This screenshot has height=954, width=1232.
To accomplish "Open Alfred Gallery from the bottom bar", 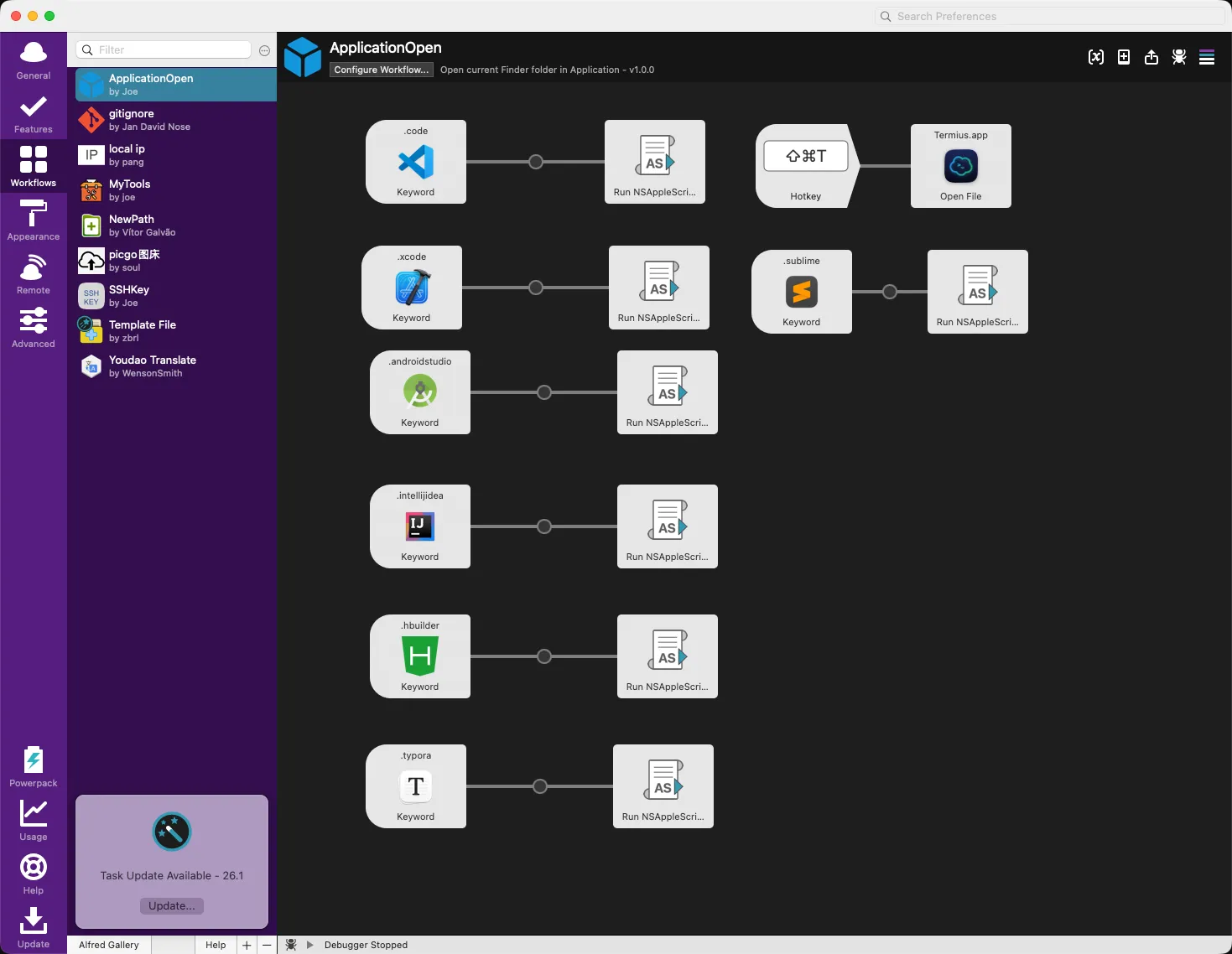I will 109,945.
